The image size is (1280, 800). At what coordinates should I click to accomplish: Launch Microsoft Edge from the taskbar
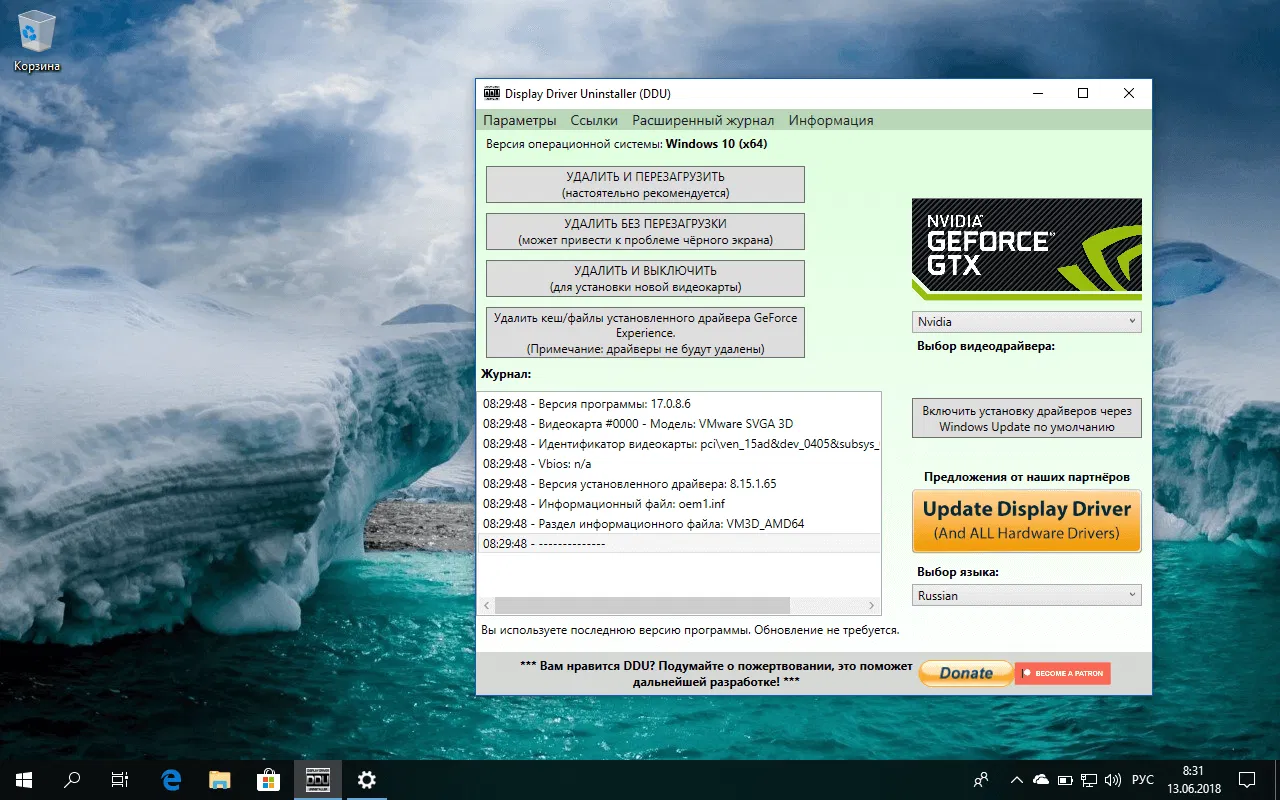tap(170, 779)
